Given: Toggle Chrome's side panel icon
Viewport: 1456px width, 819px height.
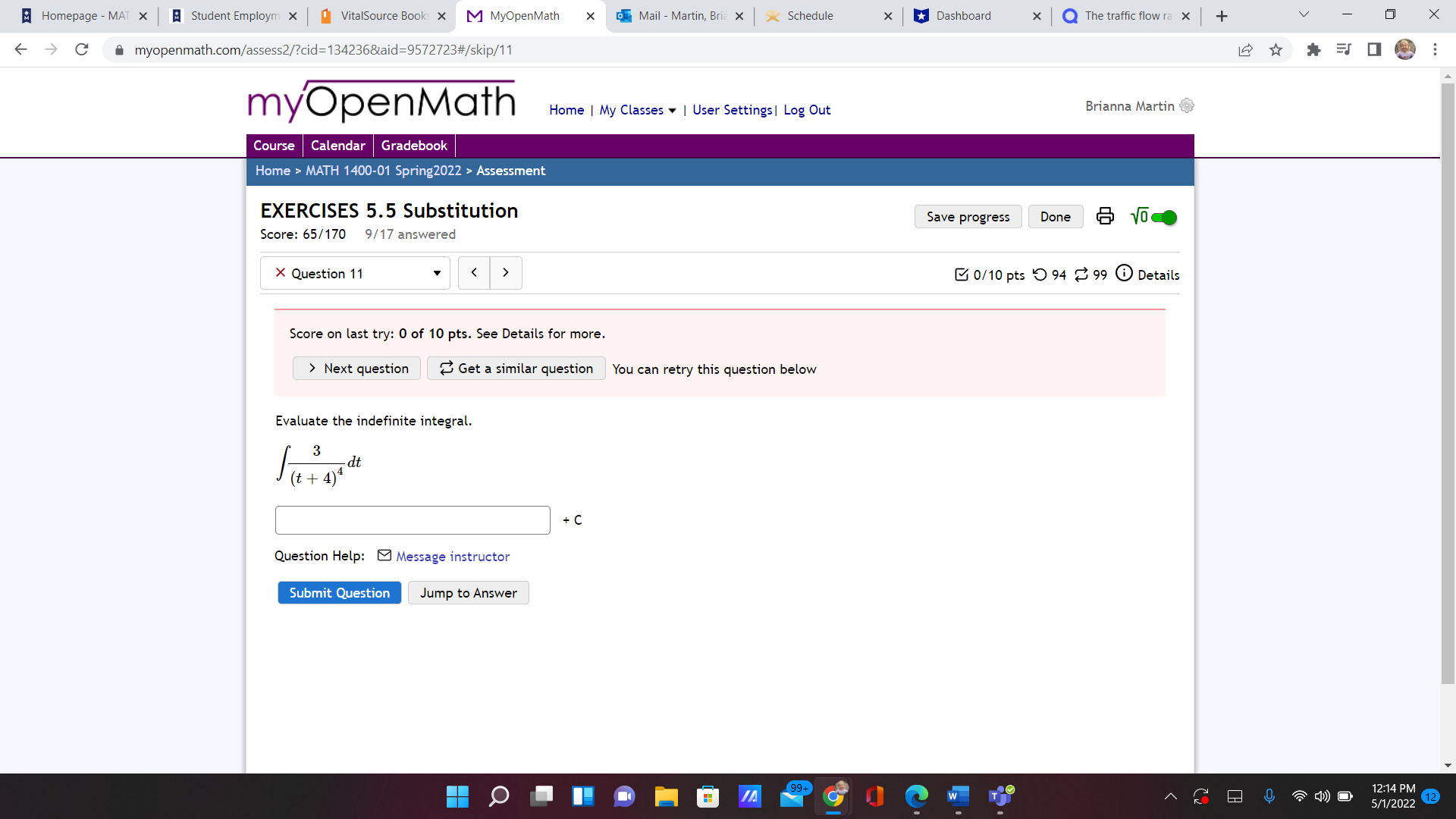Looking at the screenshot, I should [x=1374, y=50].
